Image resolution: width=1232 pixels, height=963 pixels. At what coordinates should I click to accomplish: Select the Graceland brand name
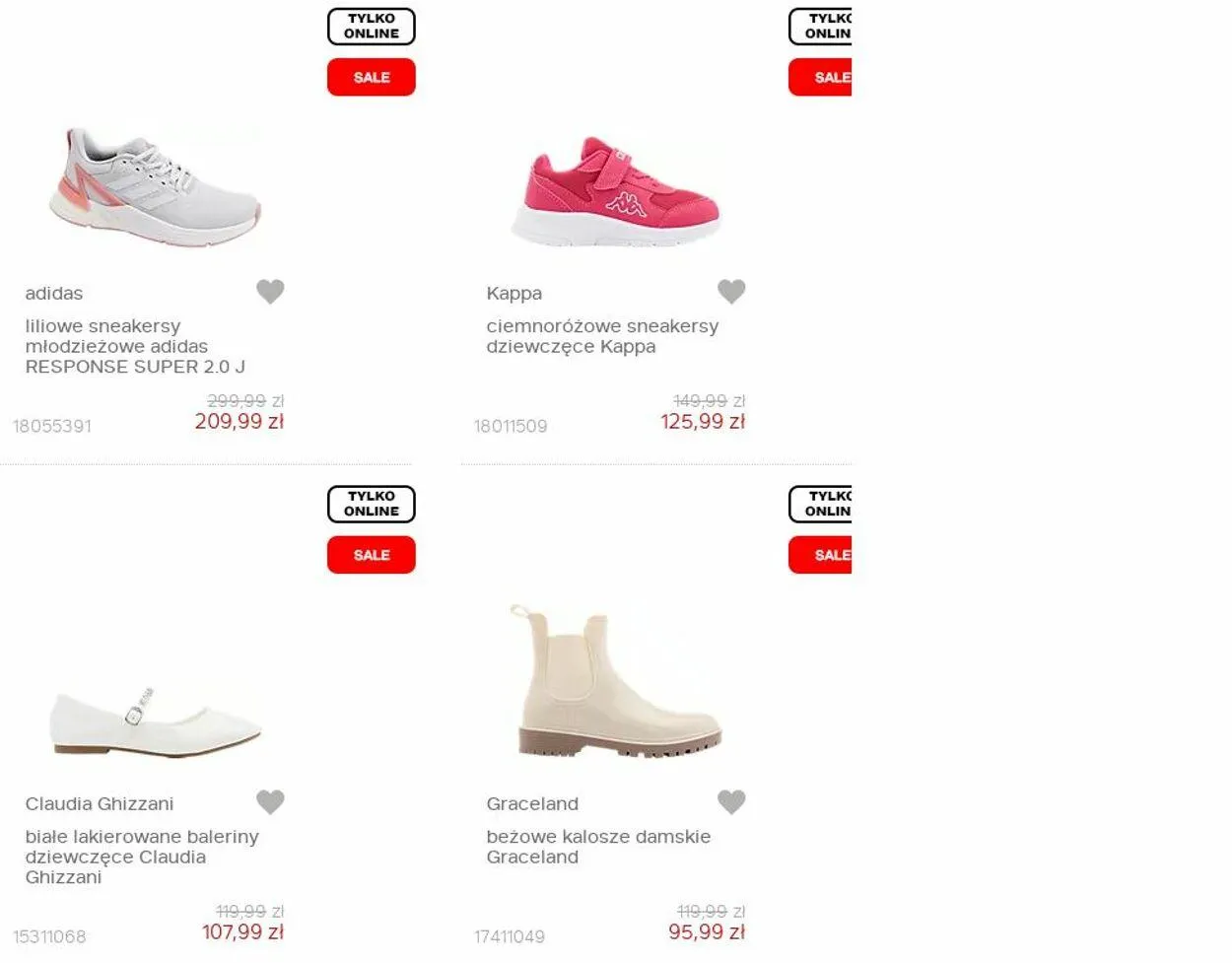(x=532, y=804)
